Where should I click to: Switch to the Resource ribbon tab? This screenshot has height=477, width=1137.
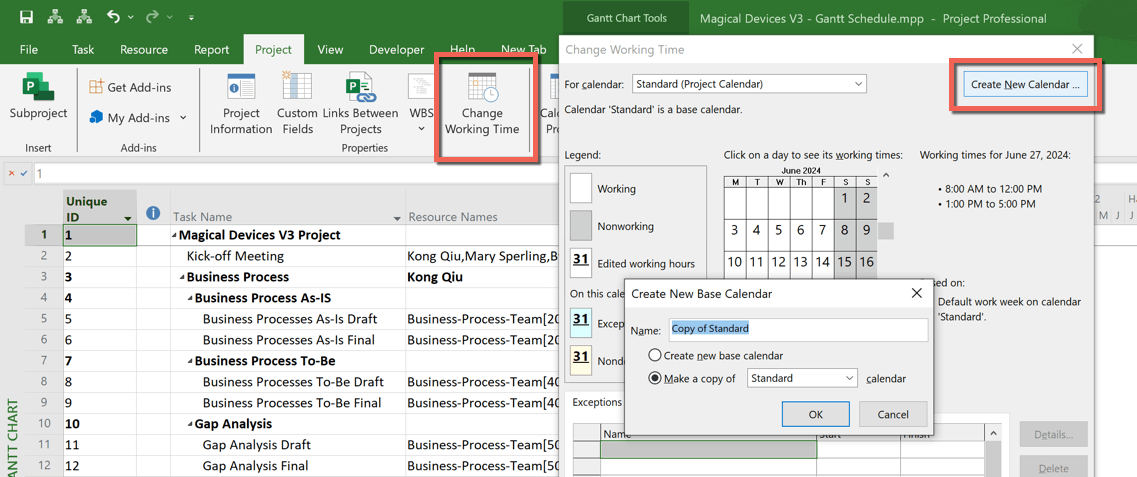(x=144, y=50)
